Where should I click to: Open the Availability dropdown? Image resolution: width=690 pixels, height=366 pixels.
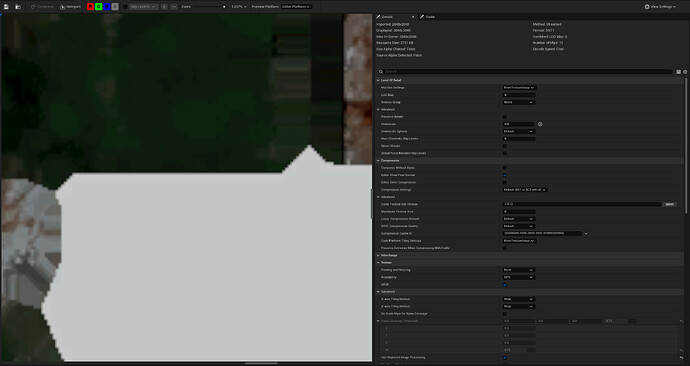(519, 277)
